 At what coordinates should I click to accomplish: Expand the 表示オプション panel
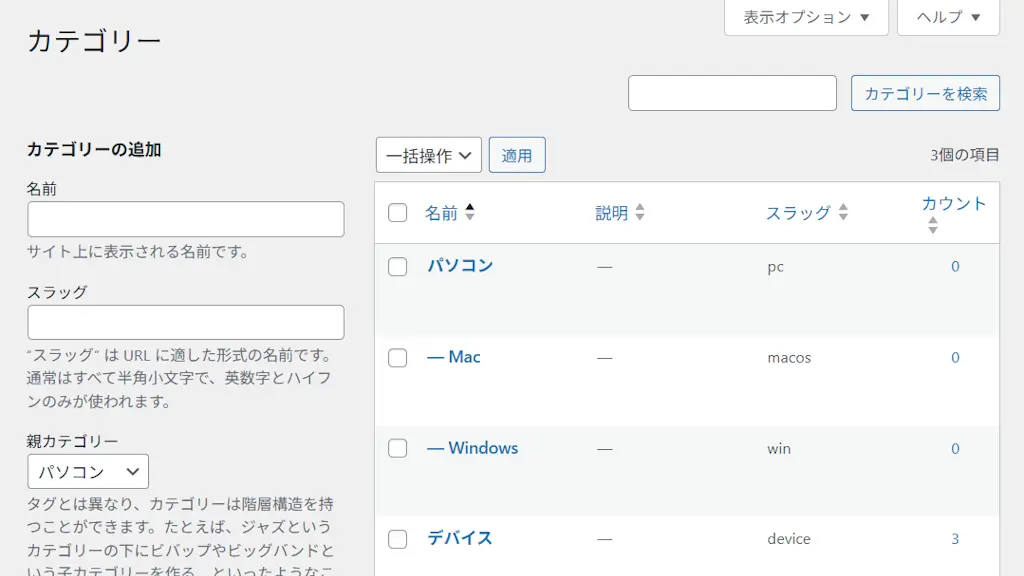click(805, 17)
